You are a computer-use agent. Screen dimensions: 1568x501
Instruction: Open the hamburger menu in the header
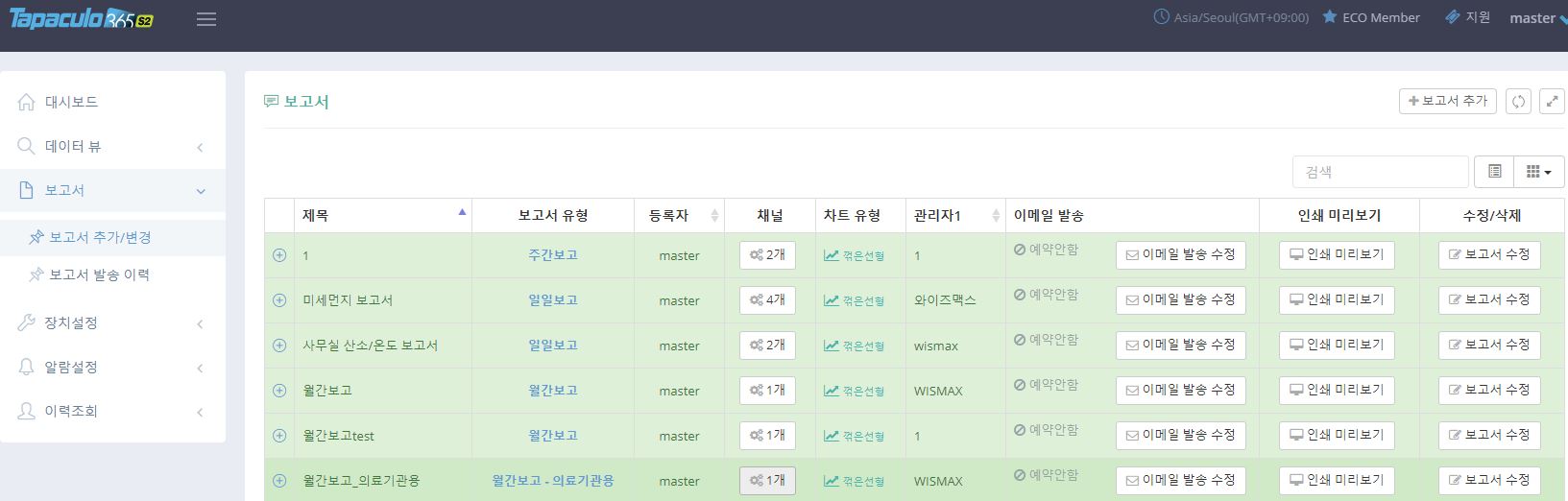pos(206,19)
